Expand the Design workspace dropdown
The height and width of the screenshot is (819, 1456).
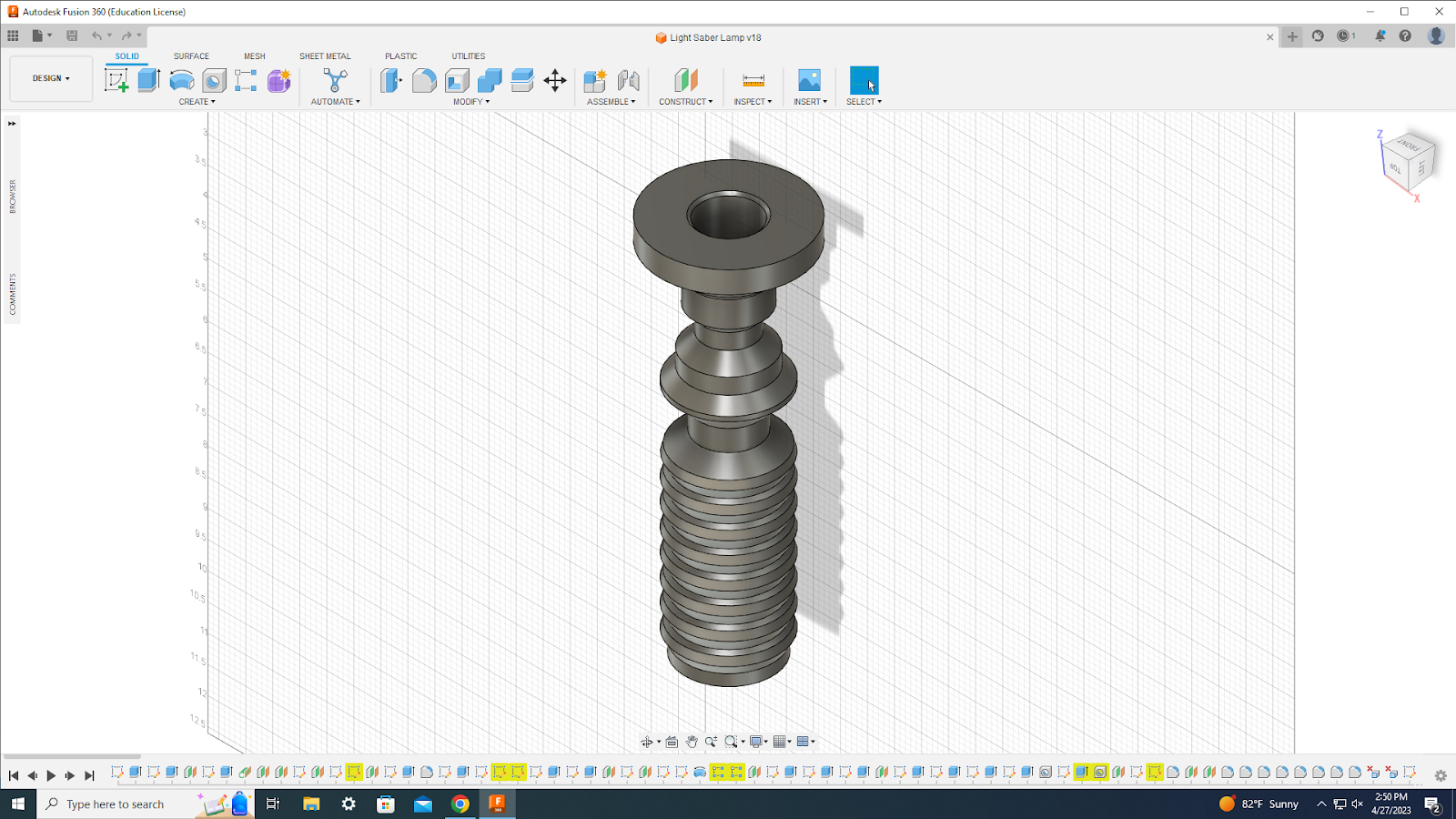[x=51, y=78]
